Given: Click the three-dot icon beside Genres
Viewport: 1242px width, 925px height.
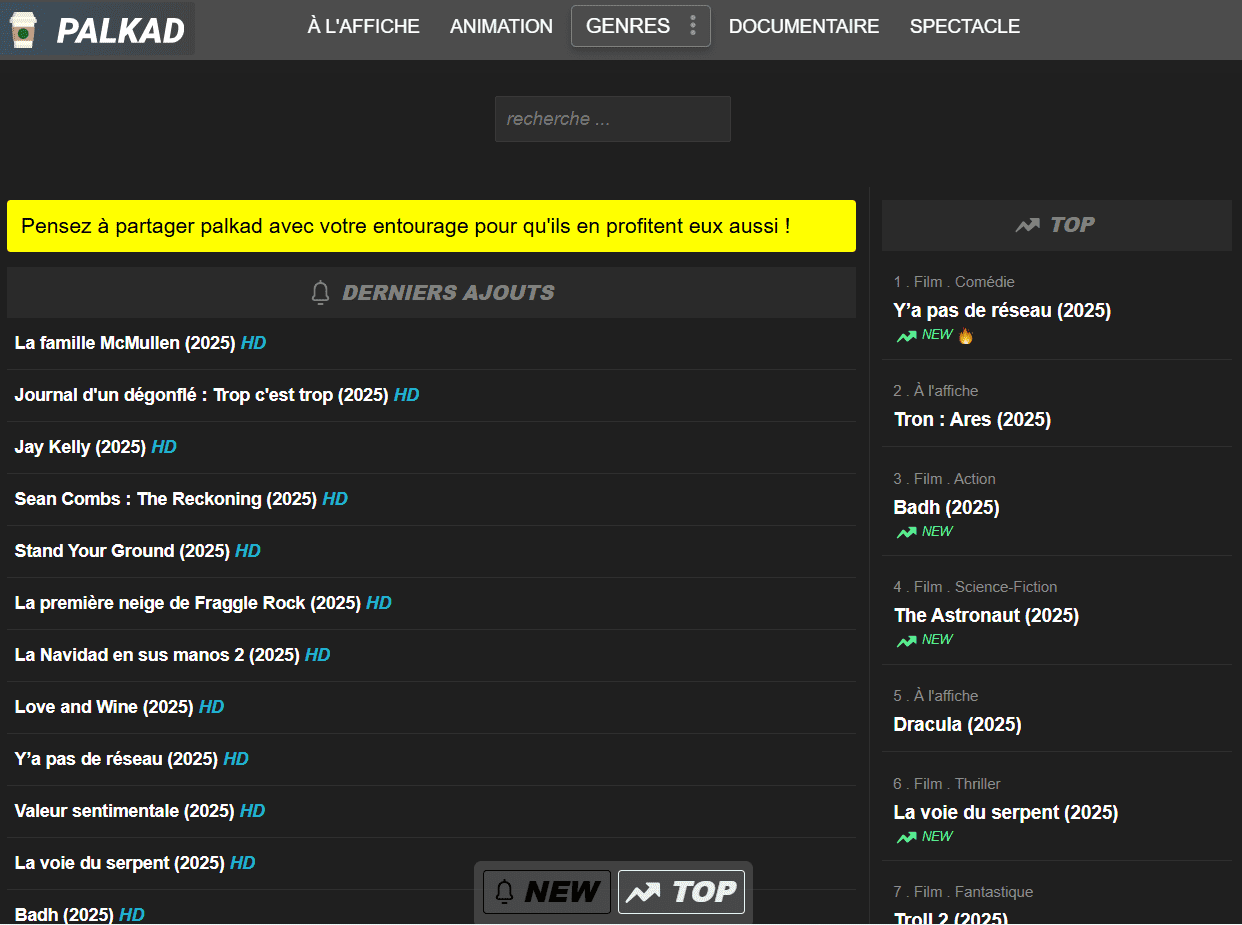Looking at the screenshot, I should [693, 26].
